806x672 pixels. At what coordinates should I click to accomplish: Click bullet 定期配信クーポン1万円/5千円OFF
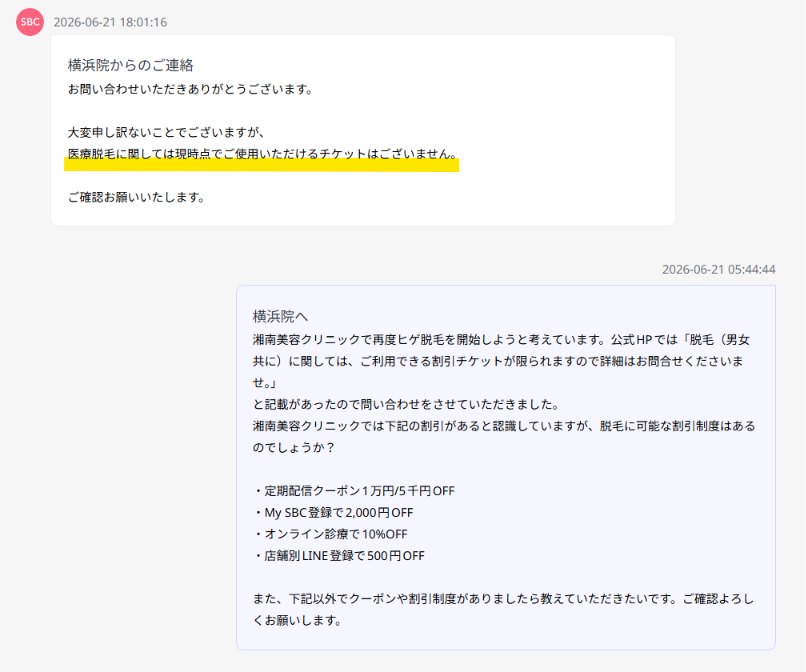(x=354, y=491)
